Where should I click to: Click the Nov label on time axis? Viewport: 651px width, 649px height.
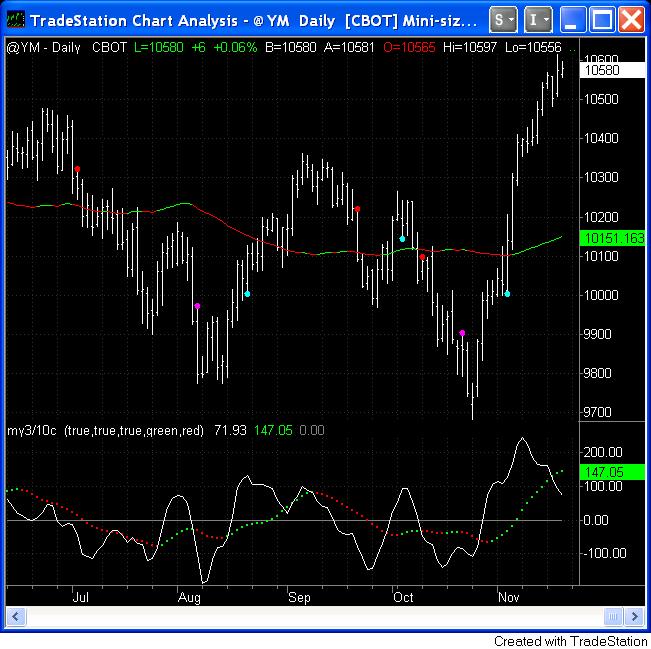coord(509,598)
